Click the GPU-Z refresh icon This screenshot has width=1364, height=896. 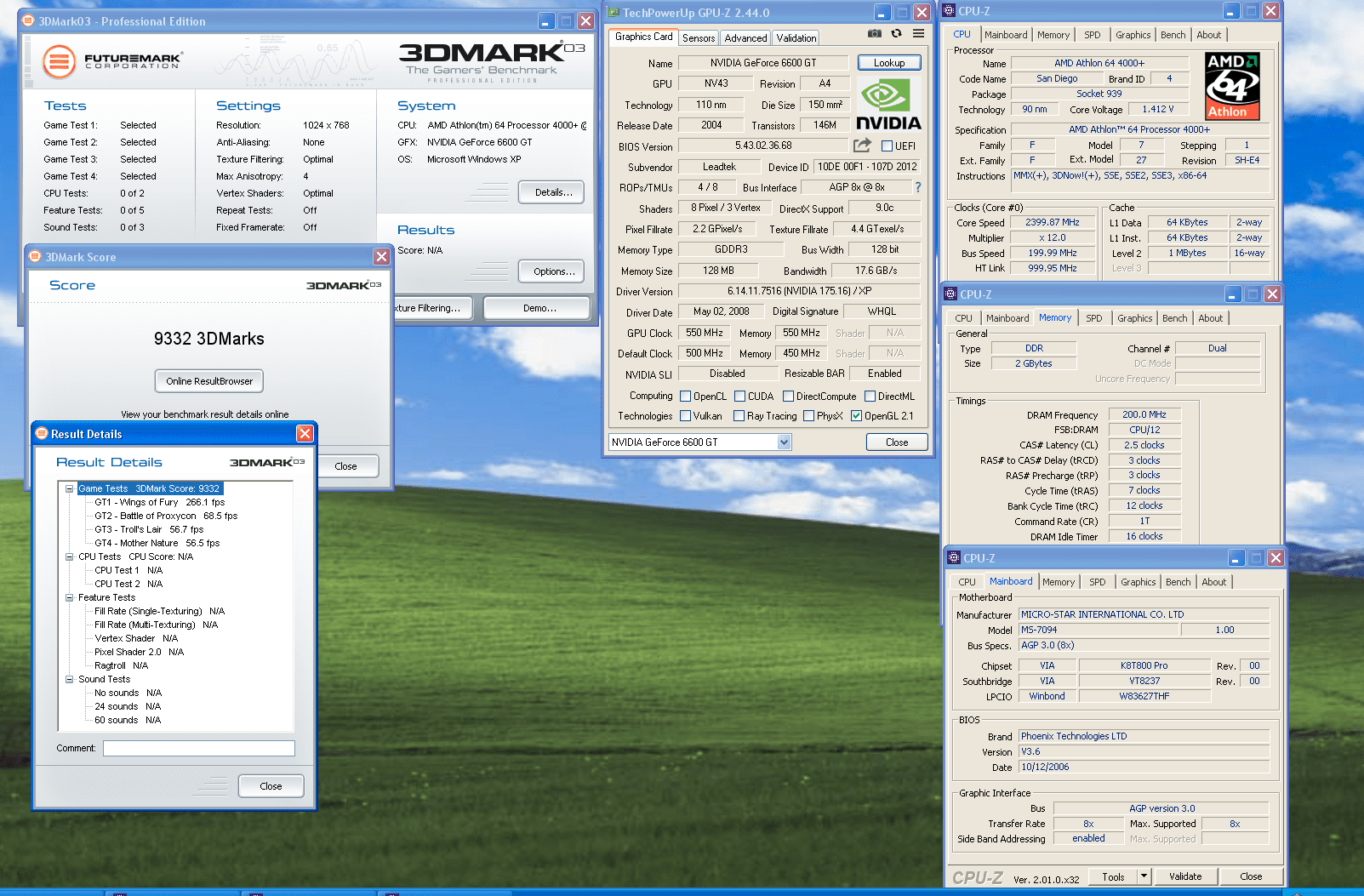tap(896, 34)
